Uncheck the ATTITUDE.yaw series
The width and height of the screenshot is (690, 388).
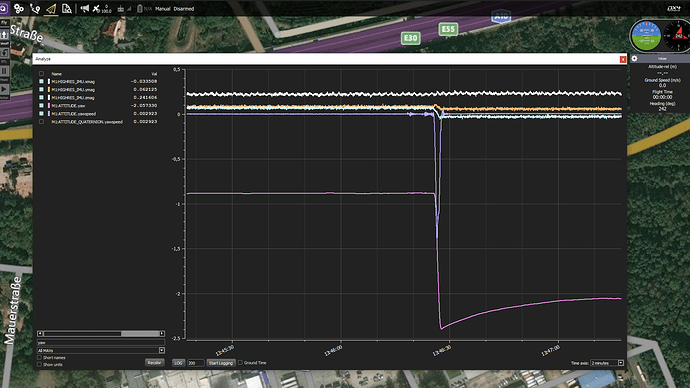[x=41, y=106]
